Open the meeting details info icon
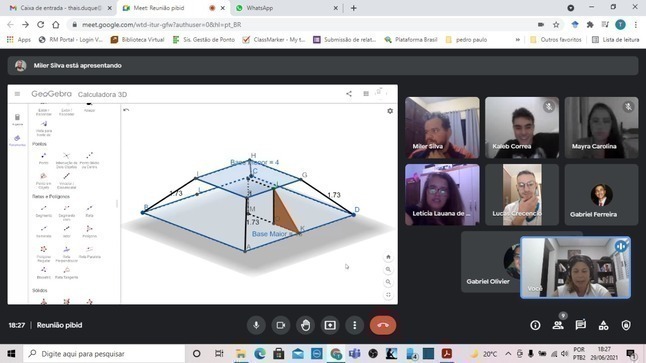646x363 pixels. click(x=535, y=325)
